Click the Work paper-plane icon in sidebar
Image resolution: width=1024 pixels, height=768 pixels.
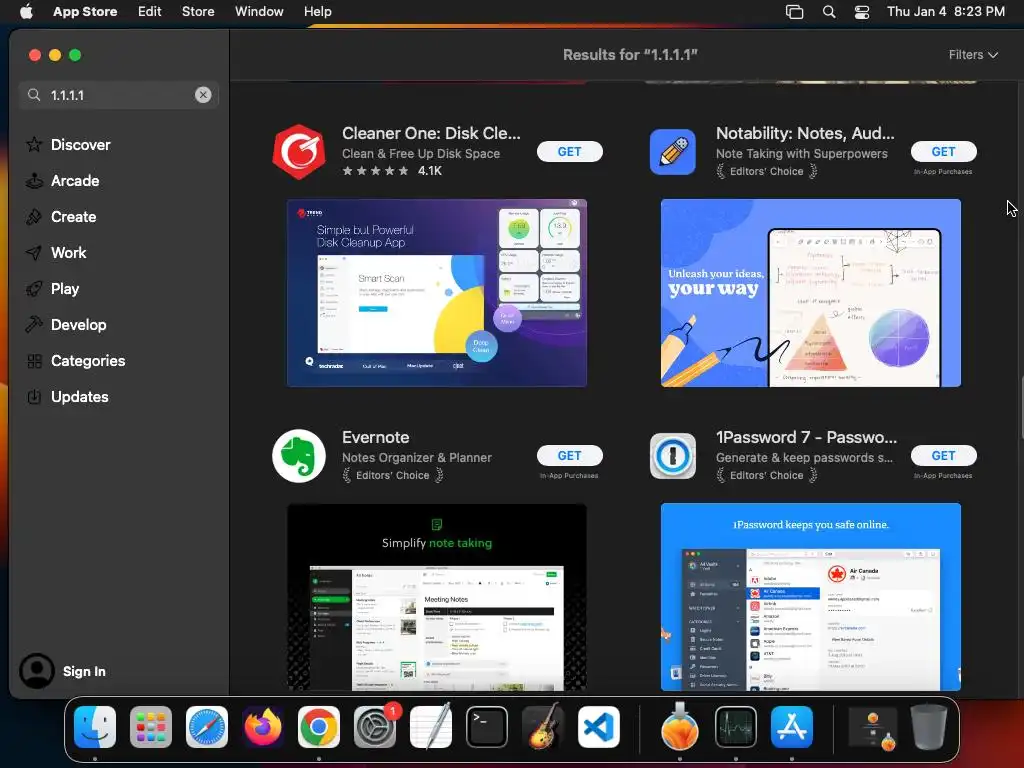pos(34,252)
